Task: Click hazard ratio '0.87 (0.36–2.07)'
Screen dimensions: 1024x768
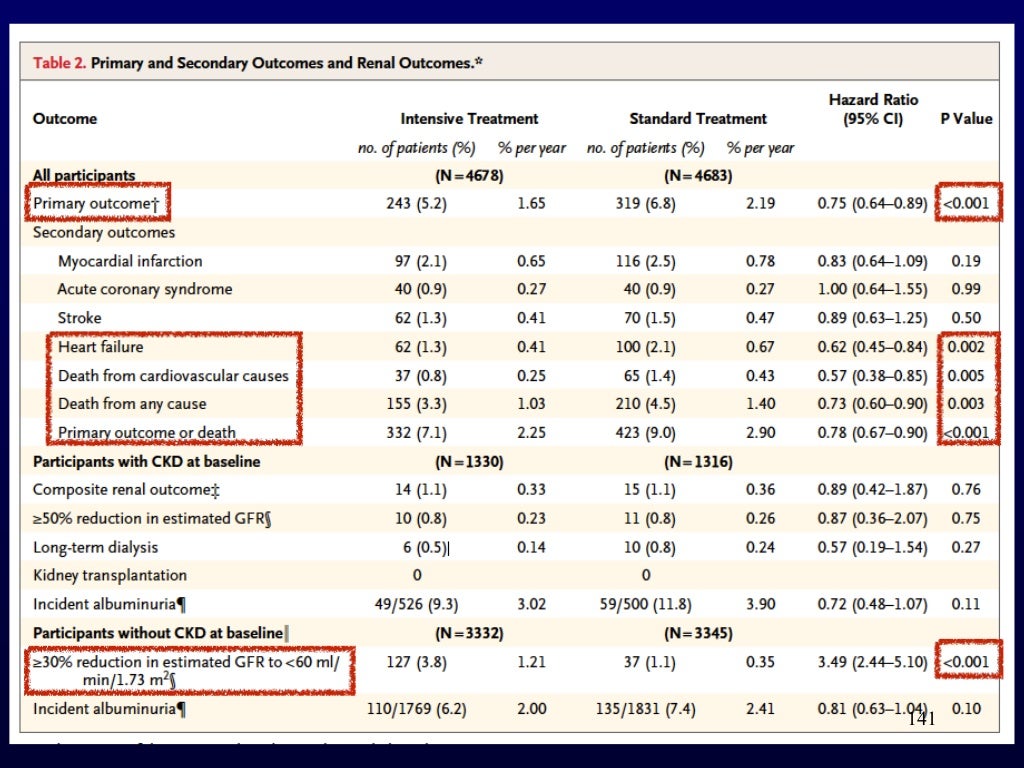Action: (872, 519)
